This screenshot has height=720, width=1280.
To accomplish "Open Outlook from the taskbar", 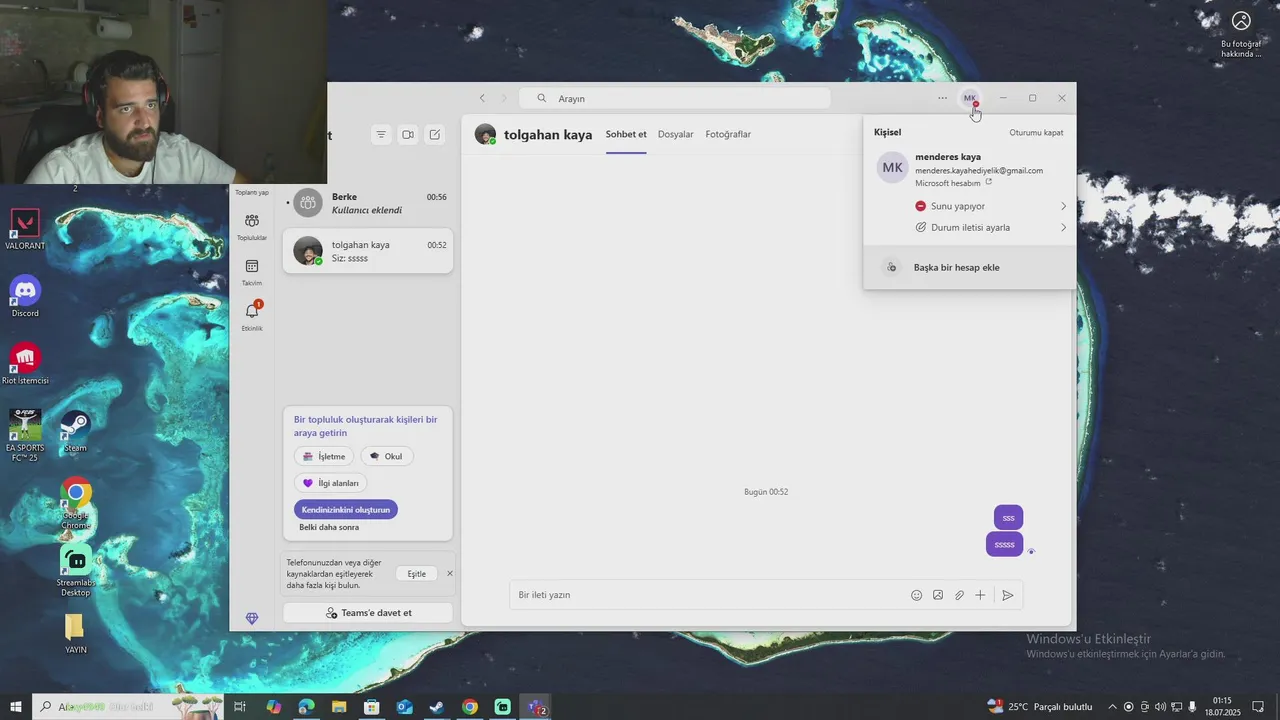I will (404, 707).
